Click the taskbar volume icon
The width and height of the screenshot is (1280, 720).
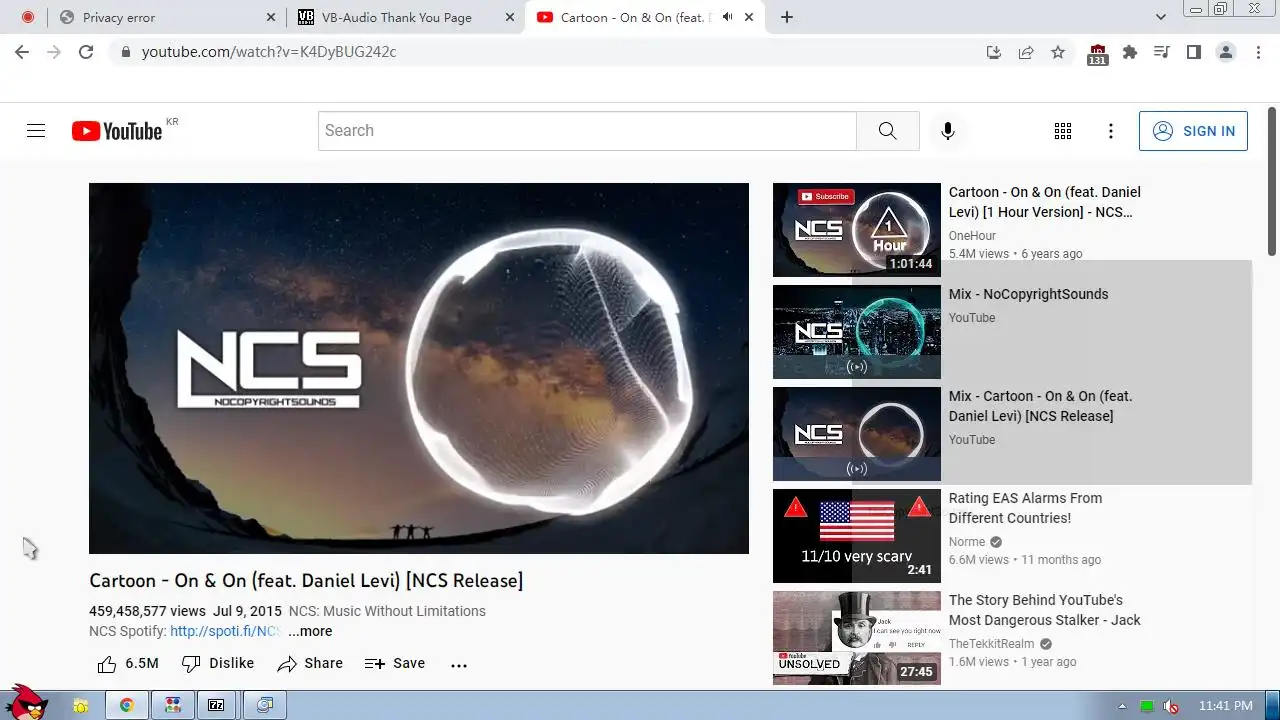click(x=1170, y=706)
